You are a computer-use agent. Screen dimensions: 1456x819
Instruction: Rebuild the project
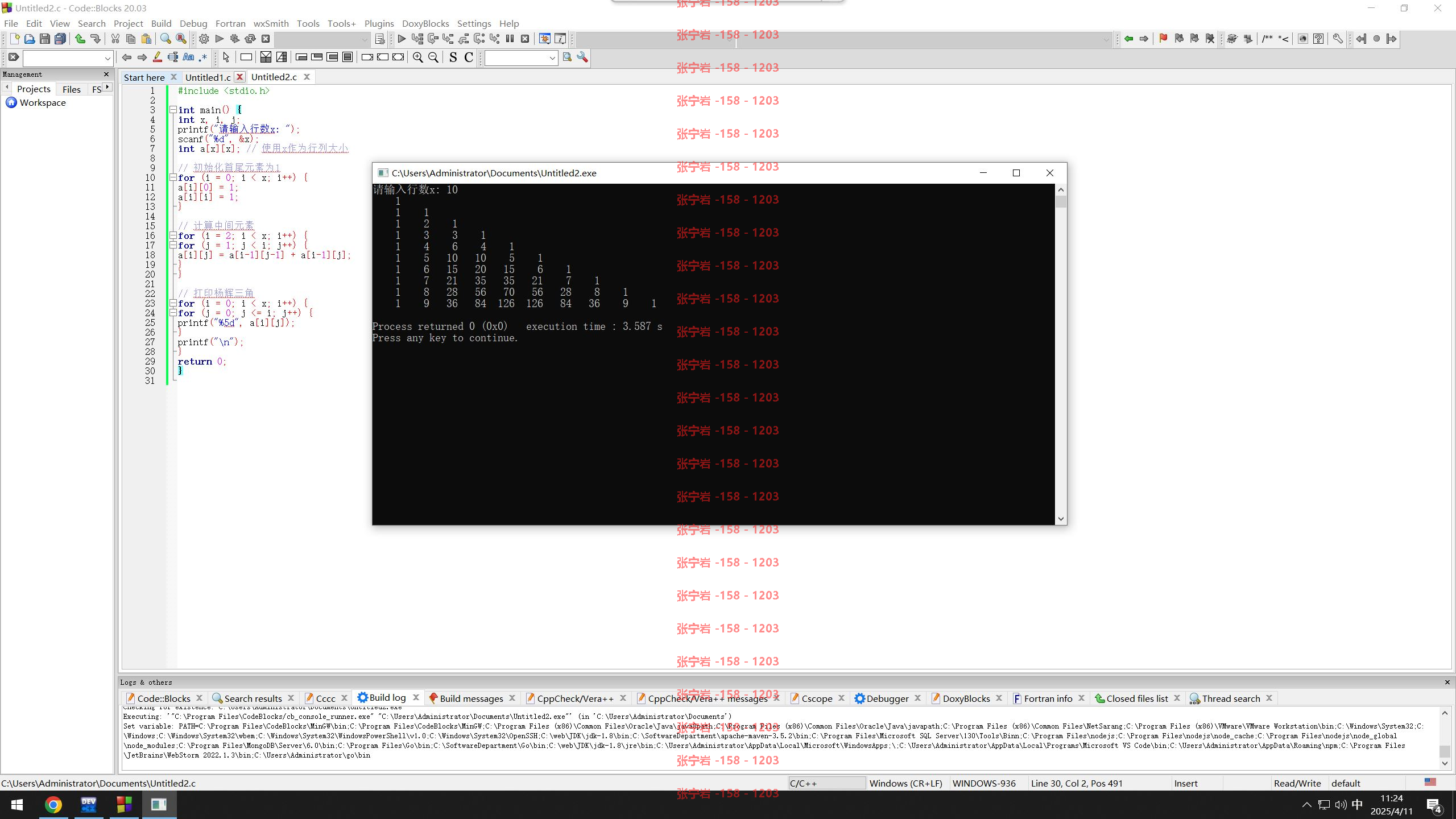(x=250, y=39)
